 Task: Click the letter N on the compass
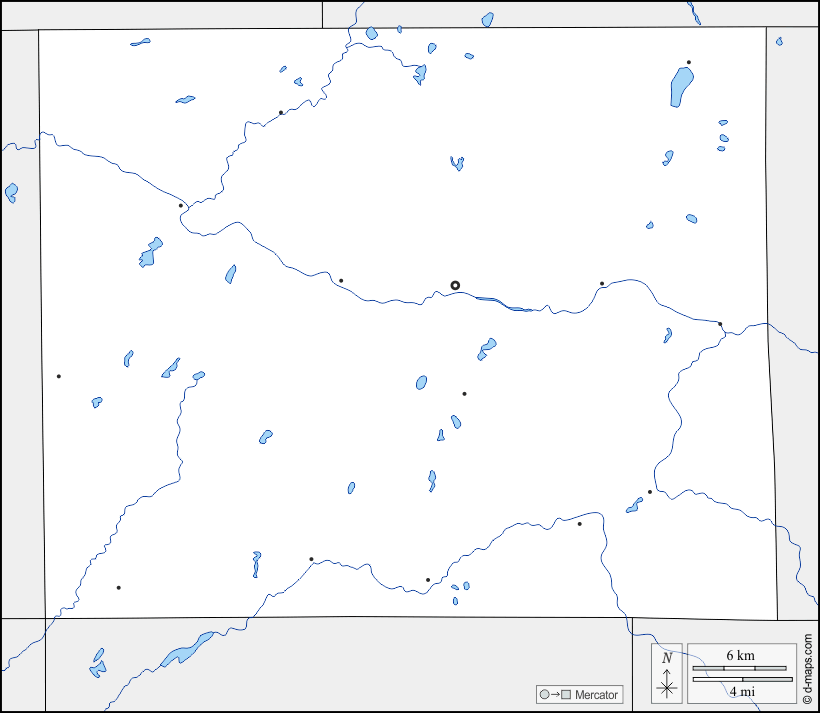coord(667,658)
